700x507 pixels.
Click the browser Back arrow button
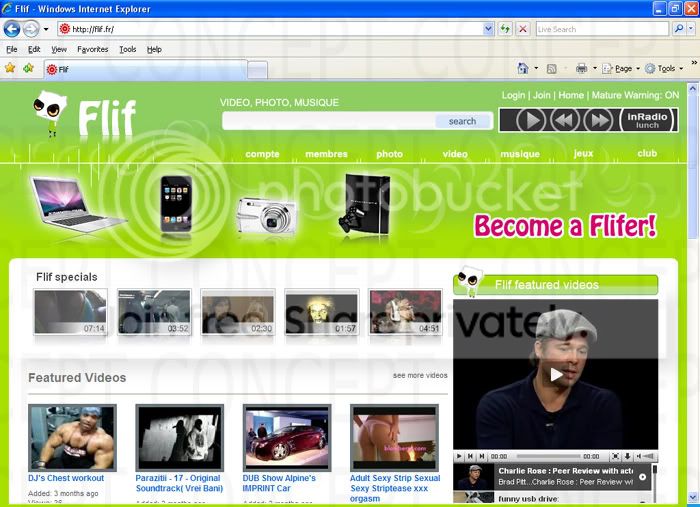point(12,29)
